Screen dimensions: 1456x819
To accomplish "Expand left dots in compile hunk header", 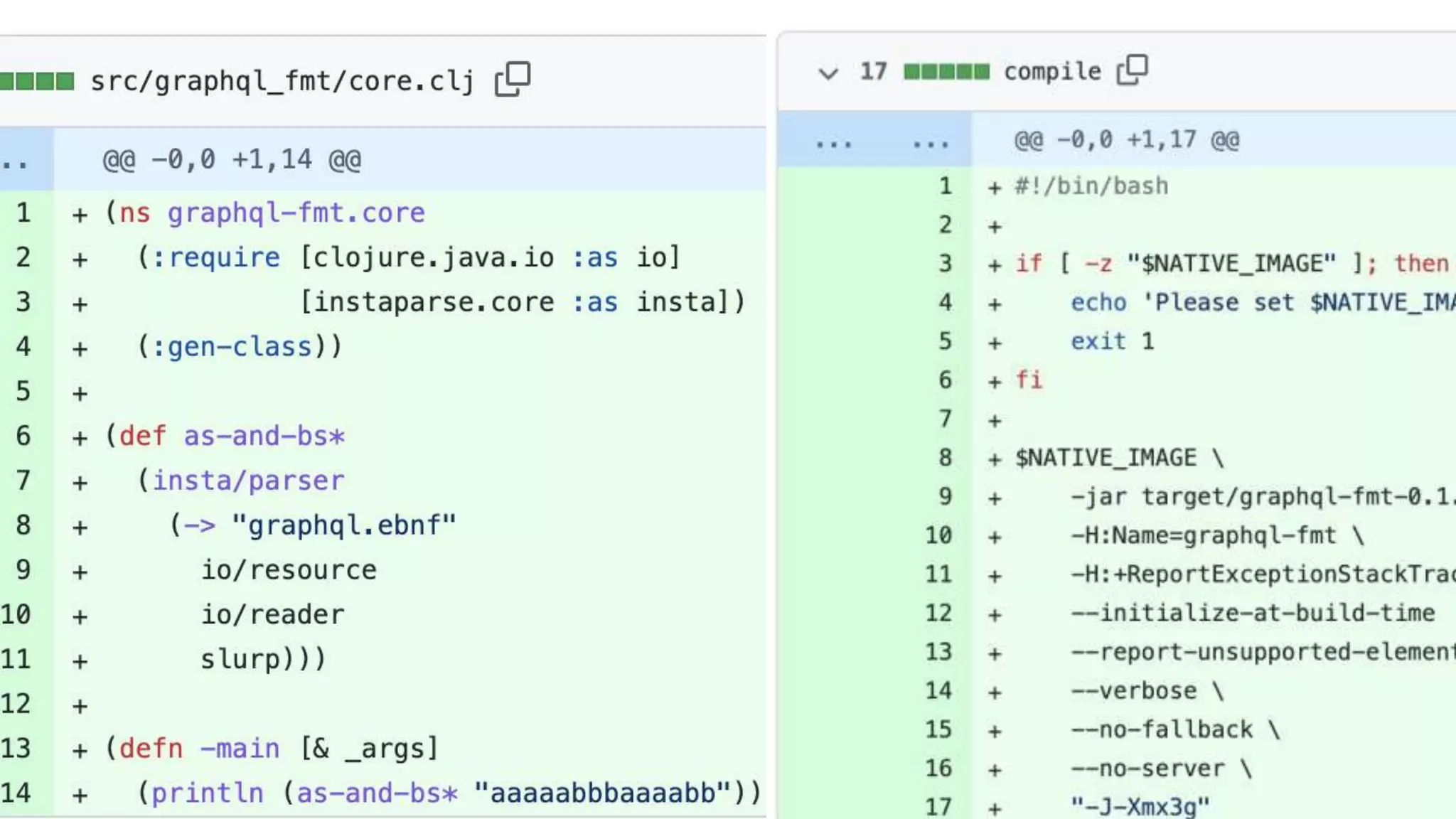I will [x=833, y=143].
